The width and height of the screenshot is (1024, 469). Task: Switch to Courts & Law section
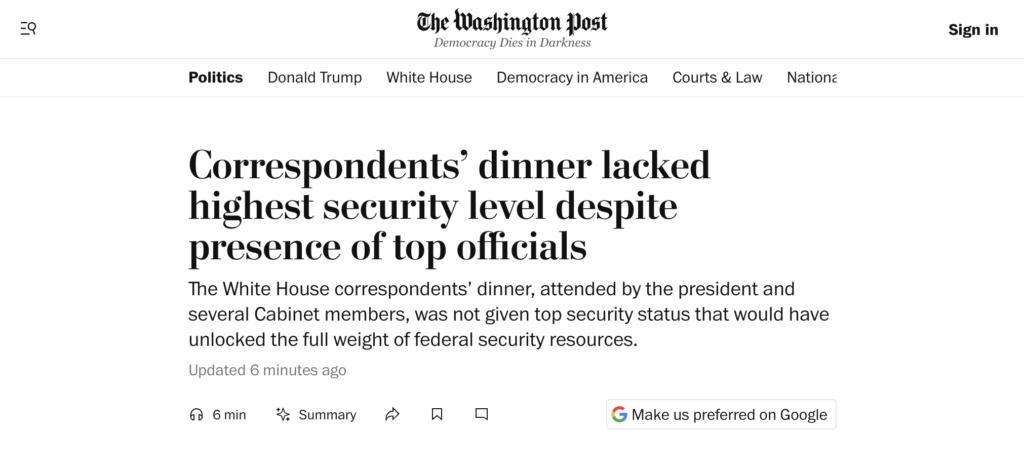[717, 77]
